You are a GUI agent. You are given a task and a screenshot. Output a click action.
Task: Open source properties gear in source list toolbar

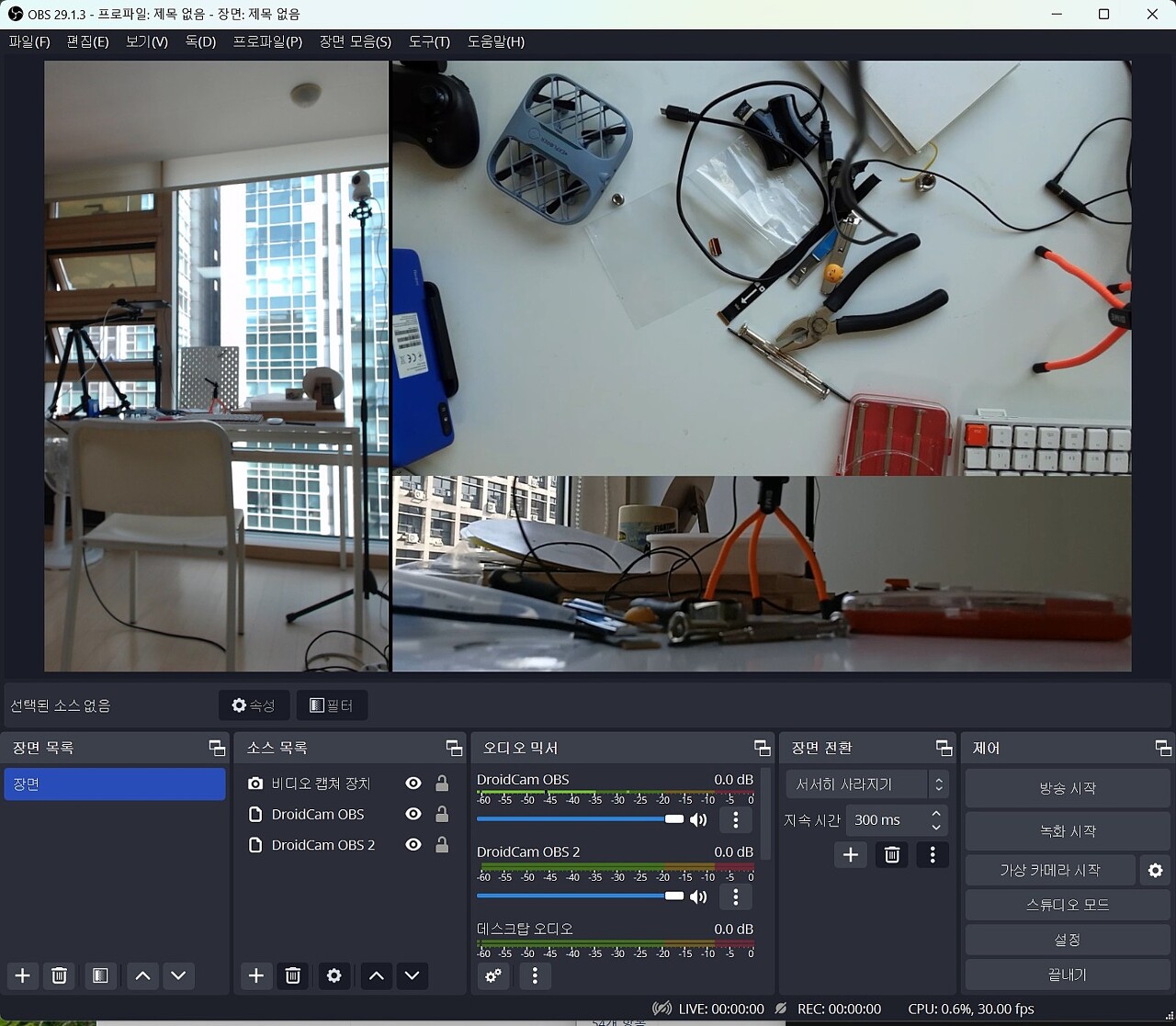334,975
